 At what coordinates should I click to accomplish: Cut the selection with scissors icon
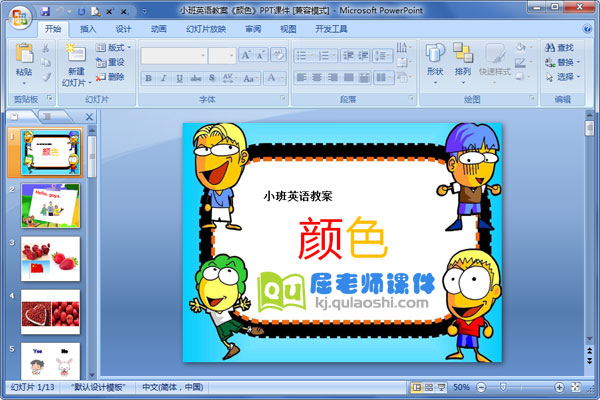click(46, 48)
